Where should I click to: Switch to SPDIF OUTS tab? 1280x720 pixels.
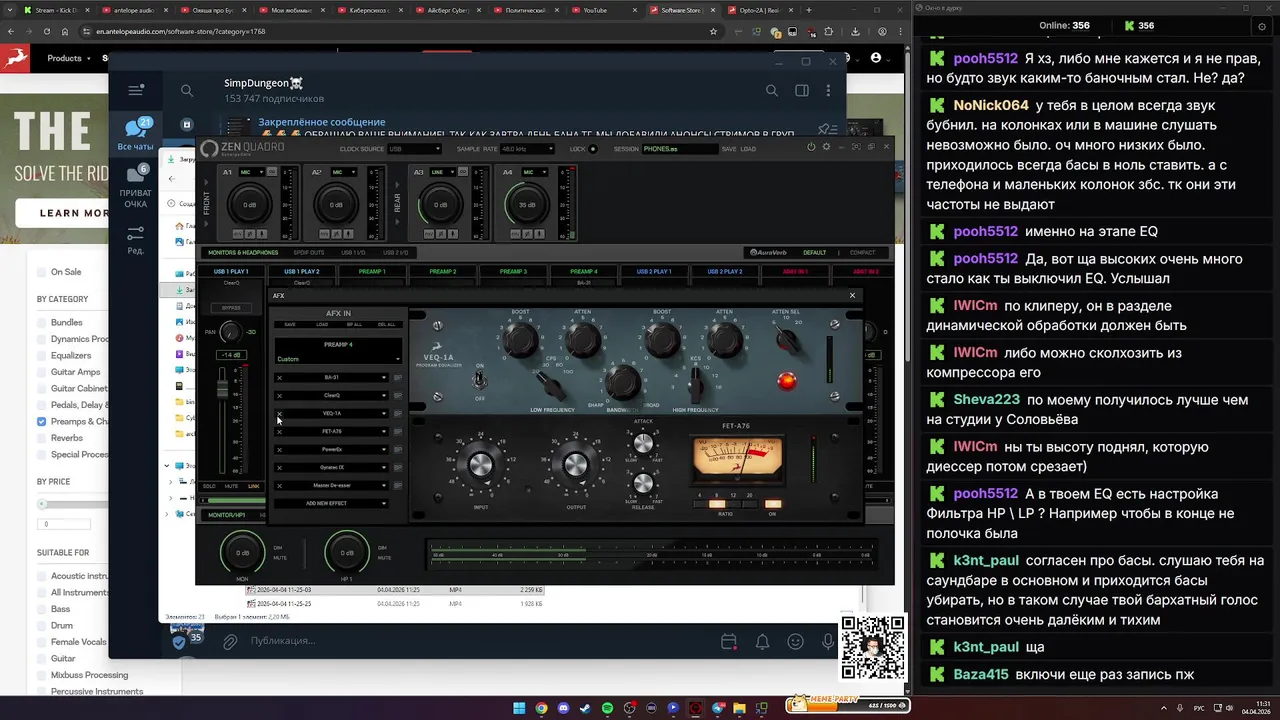(x=309, y=252)
